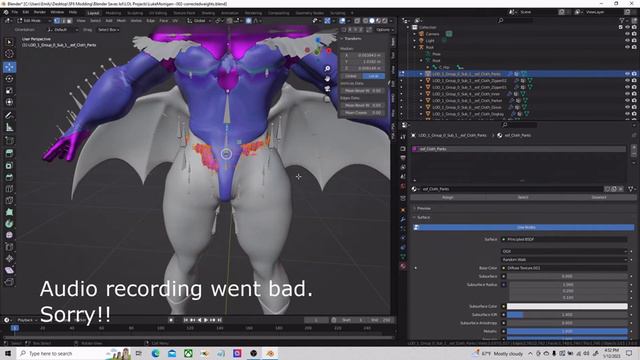
Task: Hide the Cloth_Zipper02 mesh via eye icon
Action: pos(627,80)
